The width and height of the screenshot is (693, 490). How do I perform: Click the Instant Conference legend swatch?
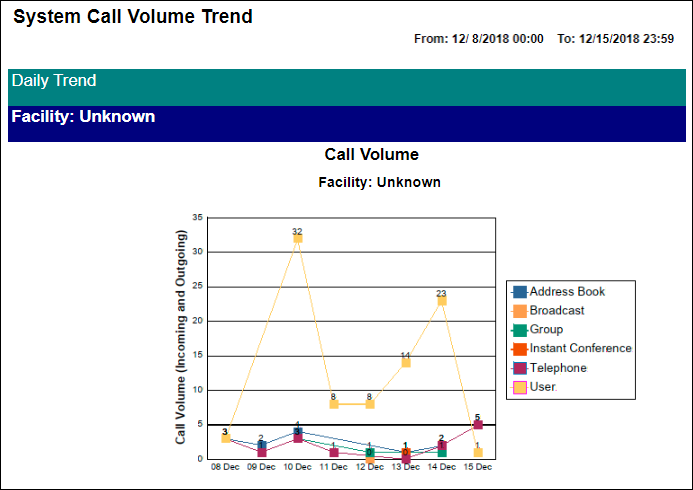(x=520, y=349)
